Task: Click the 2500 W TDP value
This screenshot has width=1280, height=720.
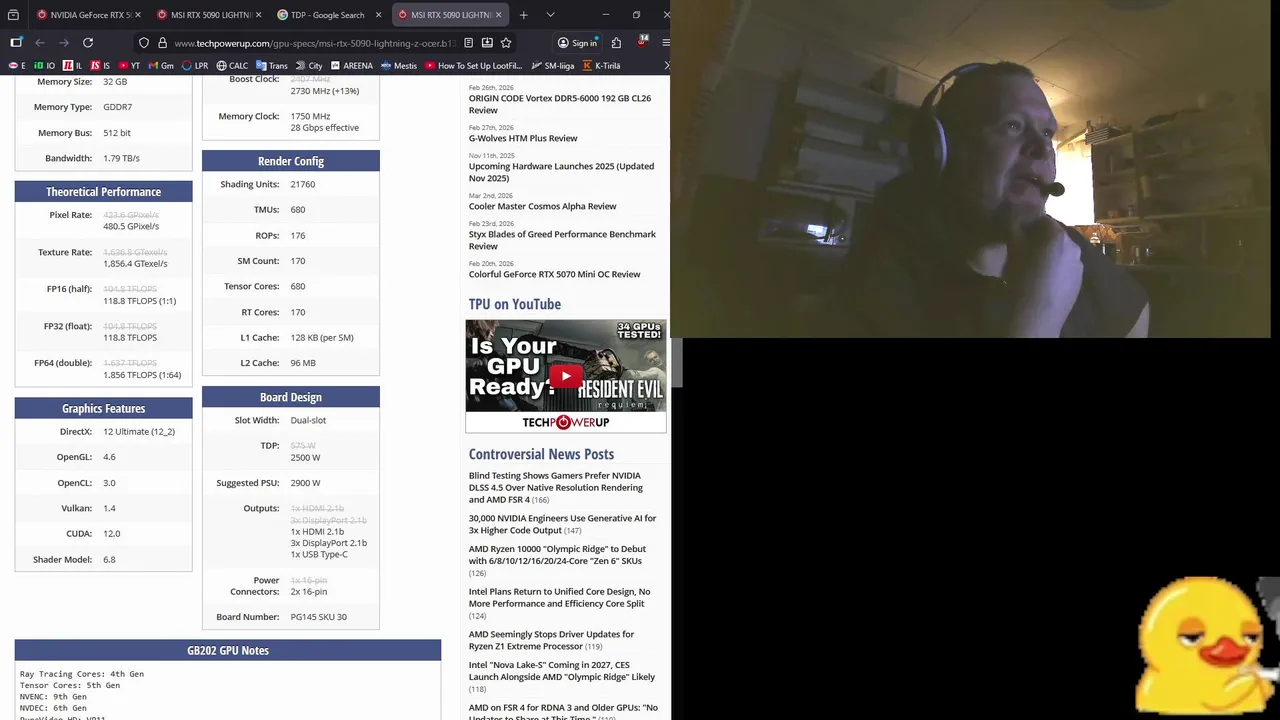Action: click(x=306, y=457)
